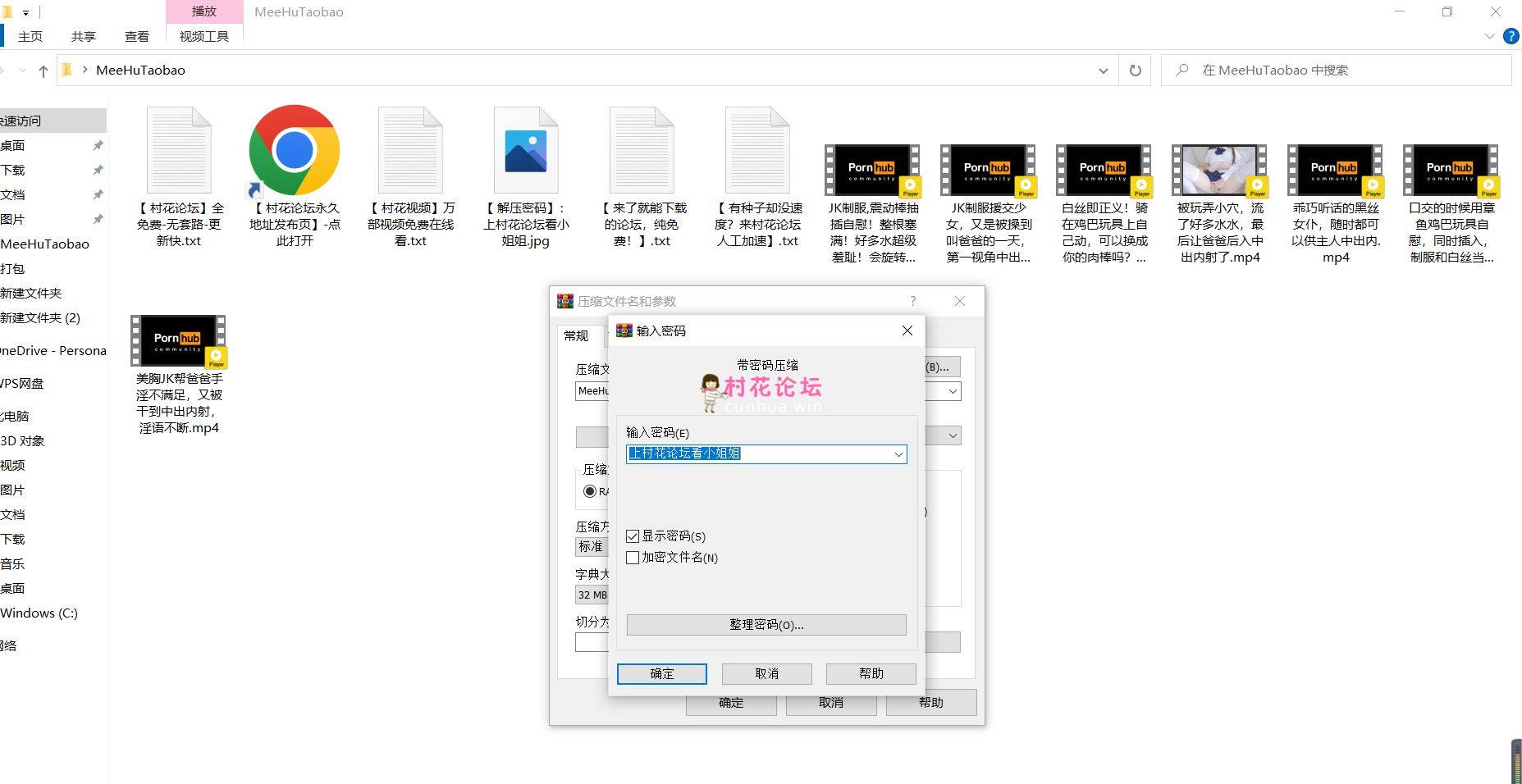1522x784 pixels.
Task: Expand the ribbon using the chevron
Action: click(1489, 36)
